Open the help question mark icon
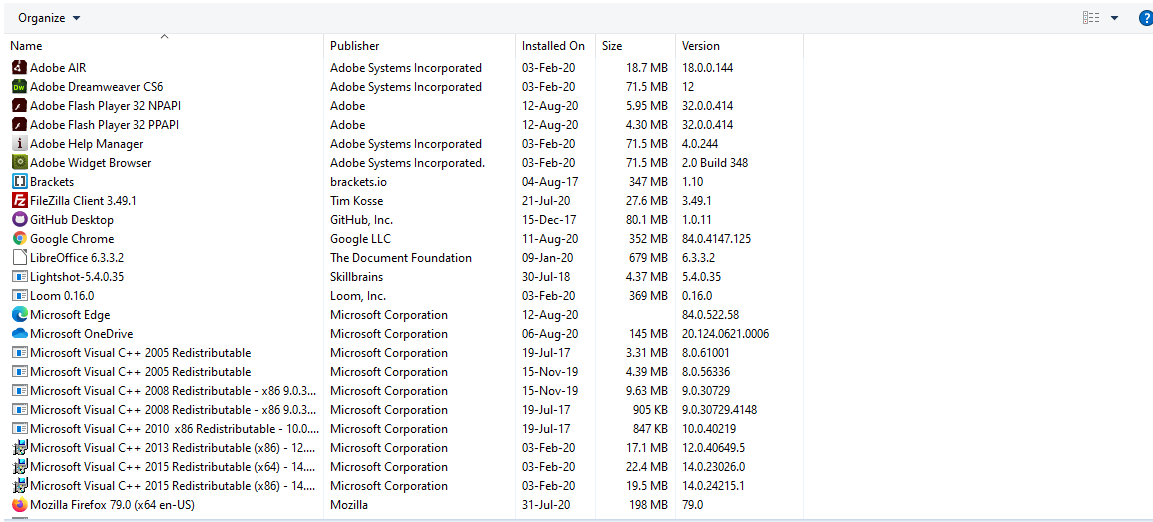 pyautogui.click(x=1145, y=18)
